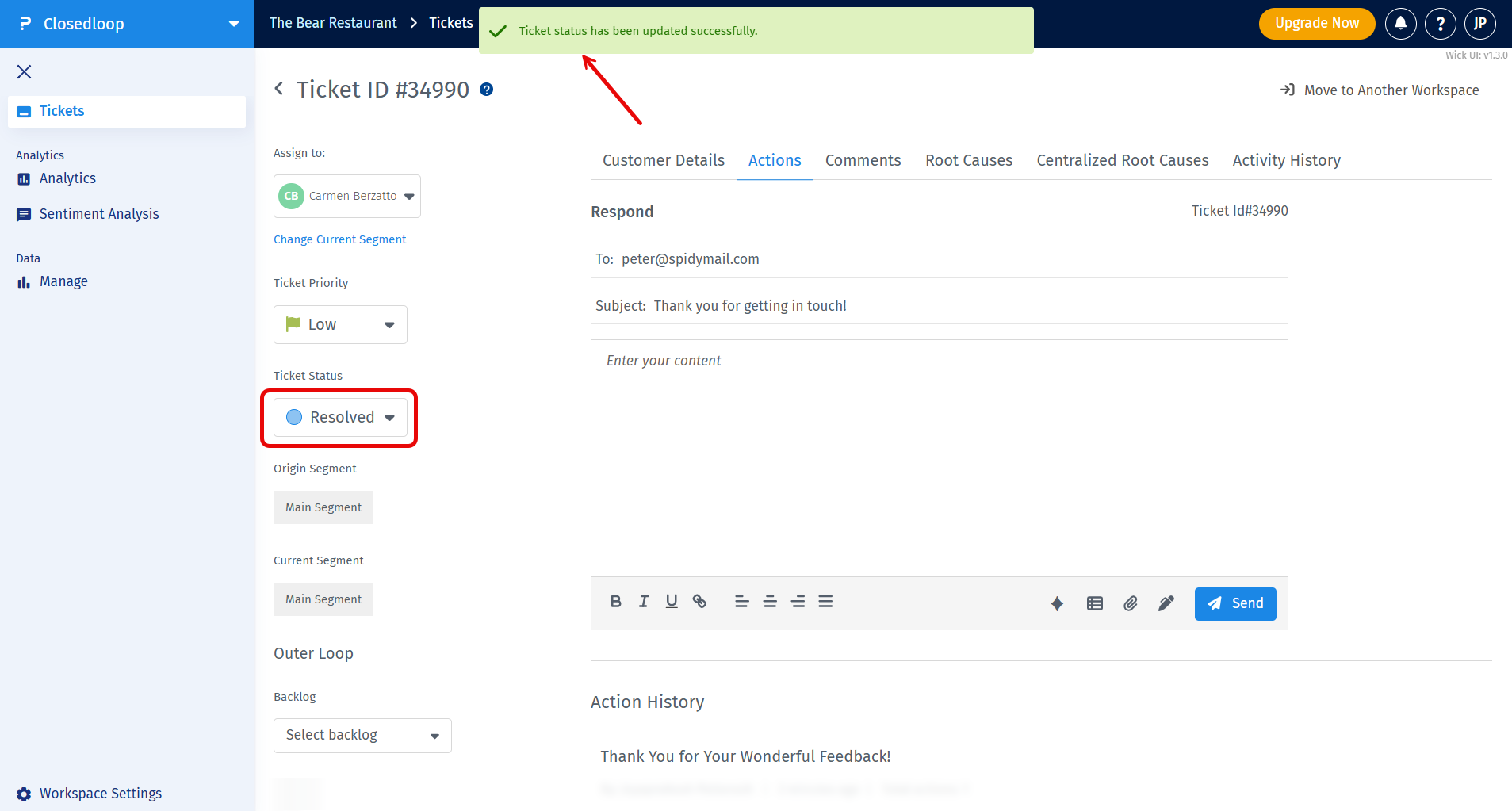Click the Upgrade Now button
Screen dimensions: 1512x811
1317,24
